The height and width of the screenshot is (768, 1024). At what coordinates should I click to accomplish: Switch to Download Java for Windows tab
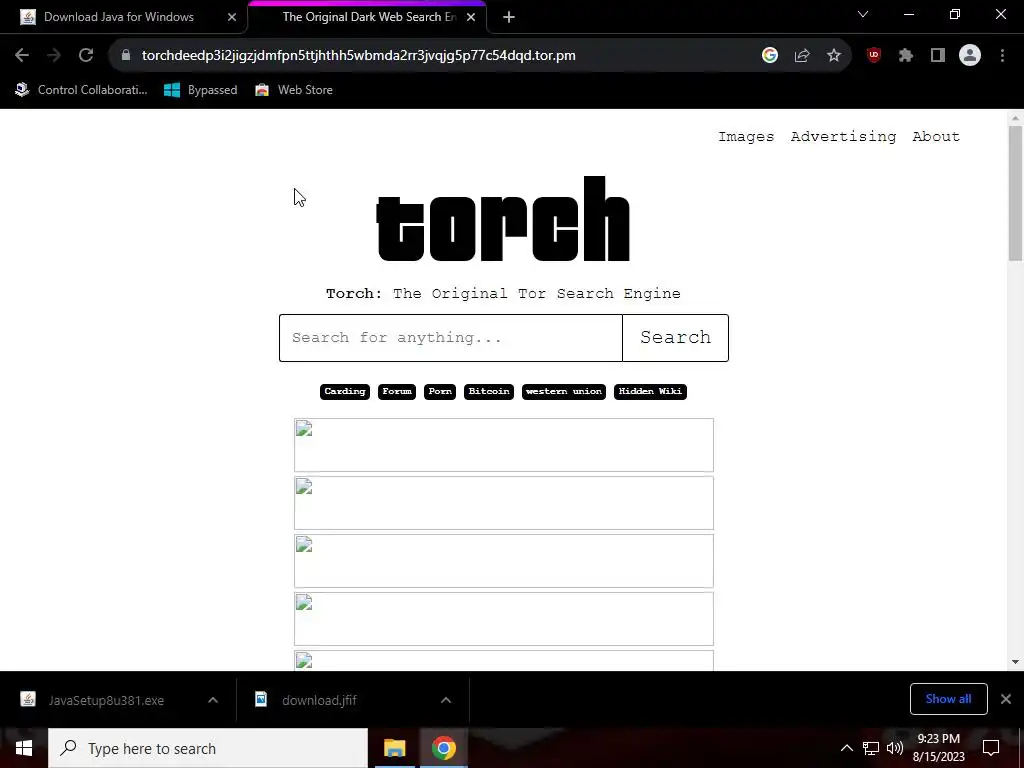coord(119,18)
